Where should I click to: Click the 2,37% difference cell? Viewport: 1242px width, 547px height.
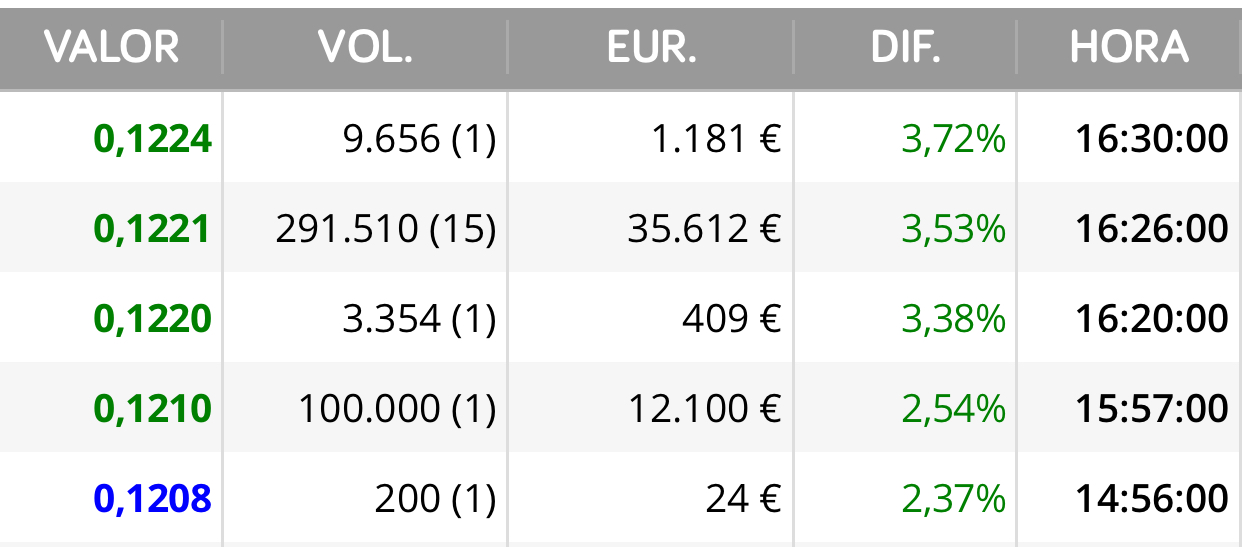(x=953, y=500)
